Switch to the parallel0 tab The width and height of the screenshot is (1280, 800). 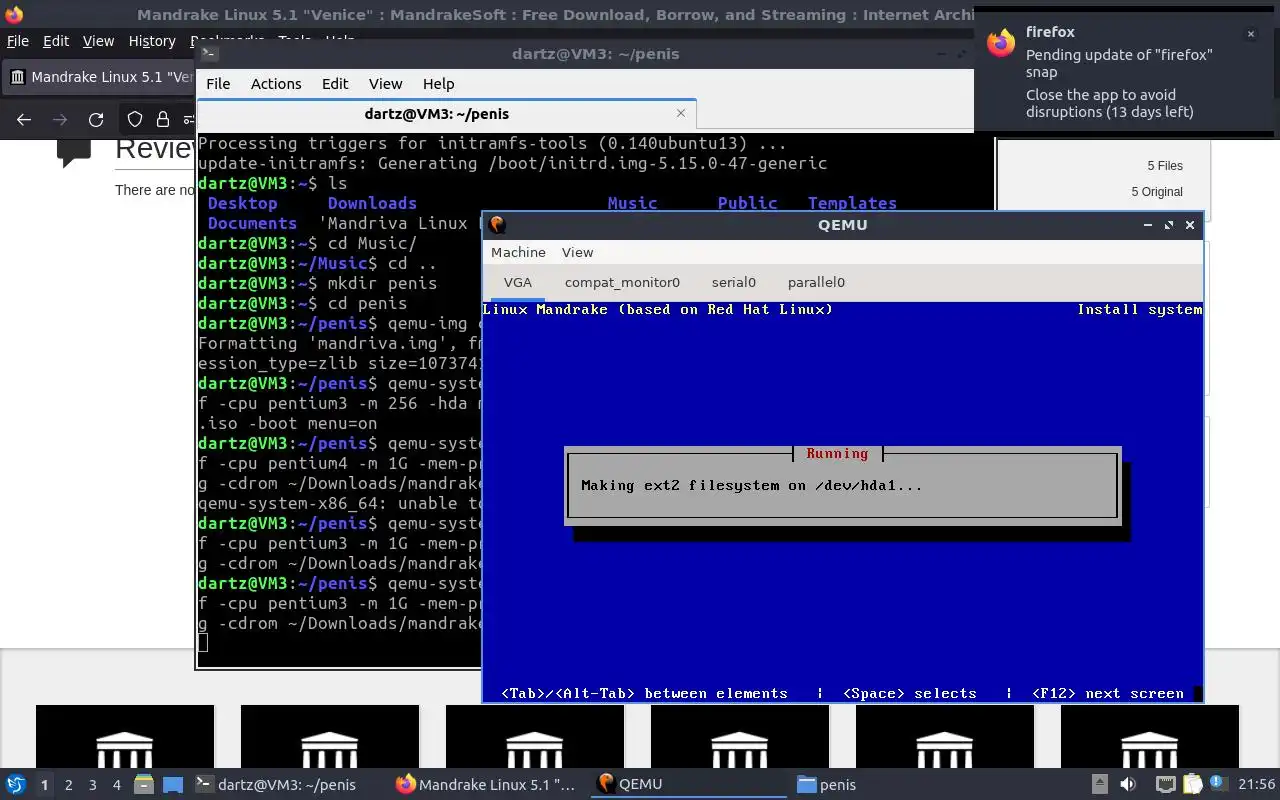click(816, 282)
